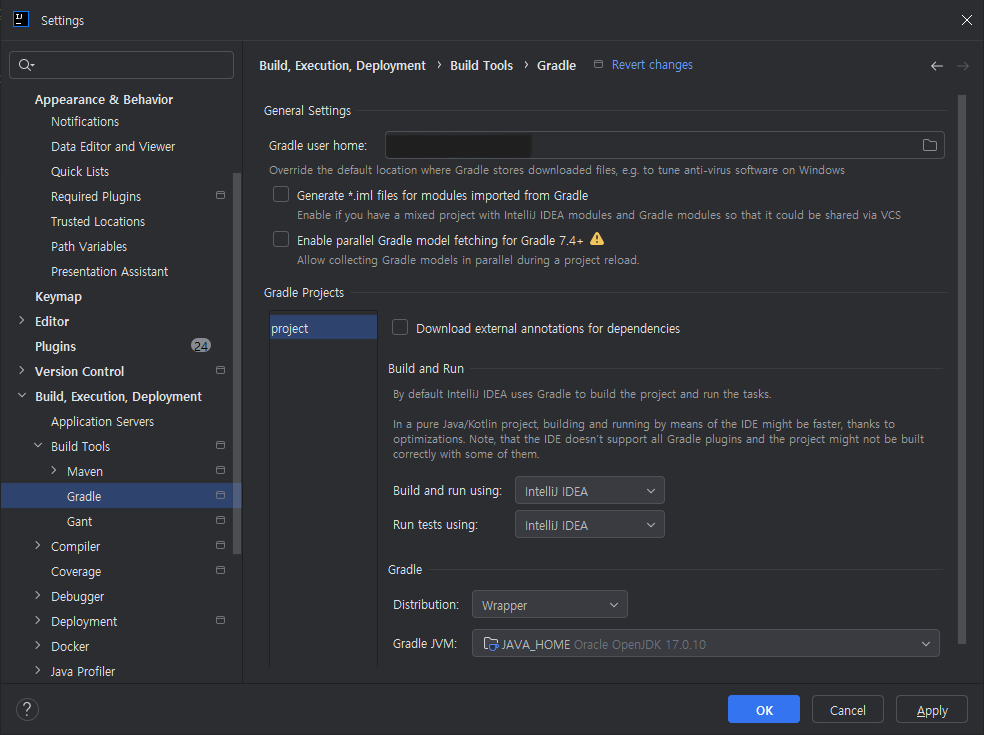The width and height of the screenshot is (984, 735).
Task: Select Application Servers item
Action: [x=102, y=422]
